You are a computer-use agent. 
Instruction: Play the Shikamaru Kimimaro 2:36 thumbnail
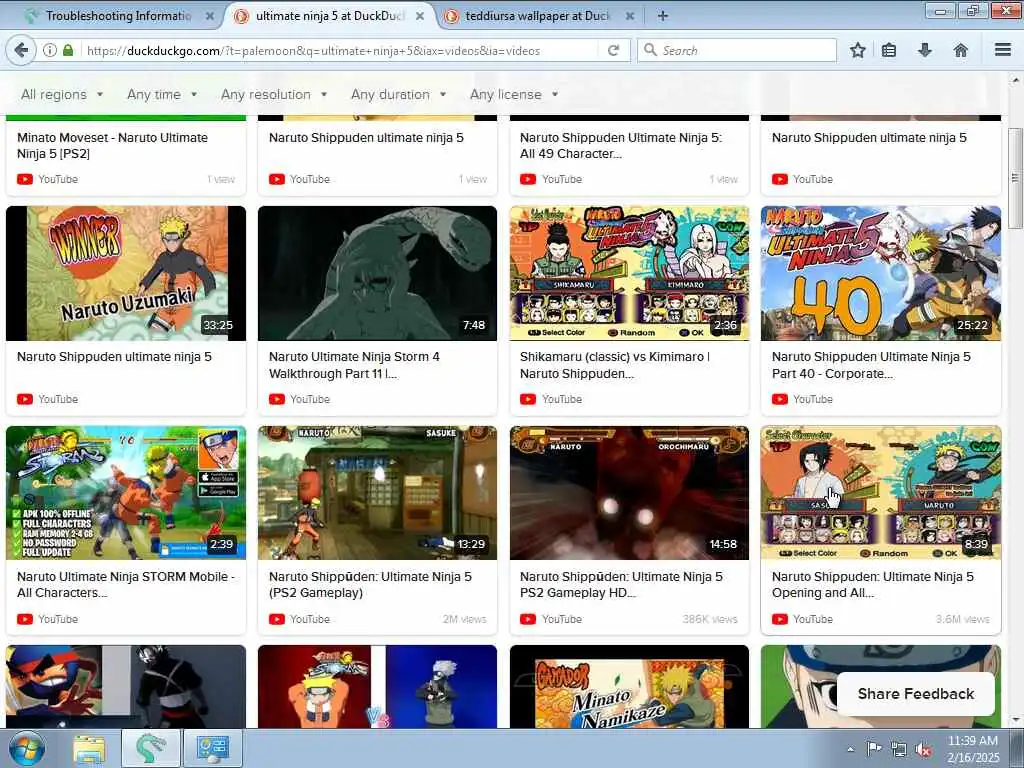click(629, 273)
